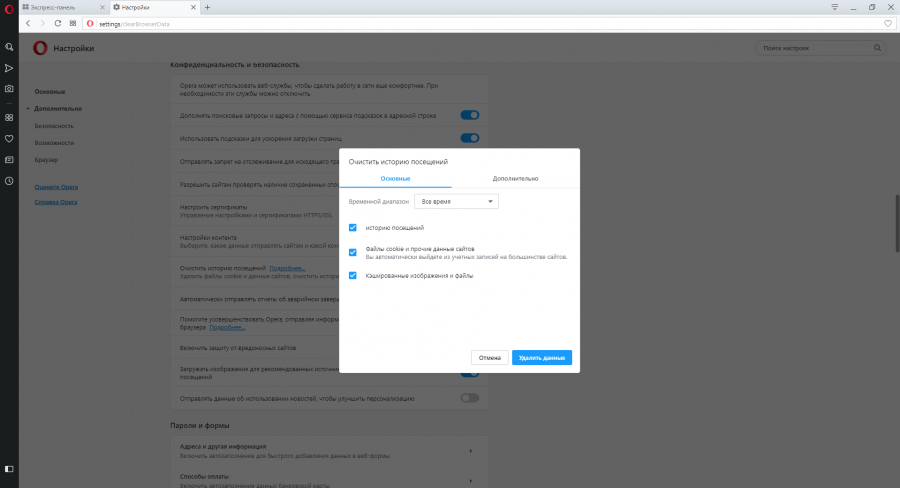Image resolution: width=900 pixels, height=488 pixels.
Task: Collapse the 'Дополнительно' section in left navigation
Action: point(57,108)
